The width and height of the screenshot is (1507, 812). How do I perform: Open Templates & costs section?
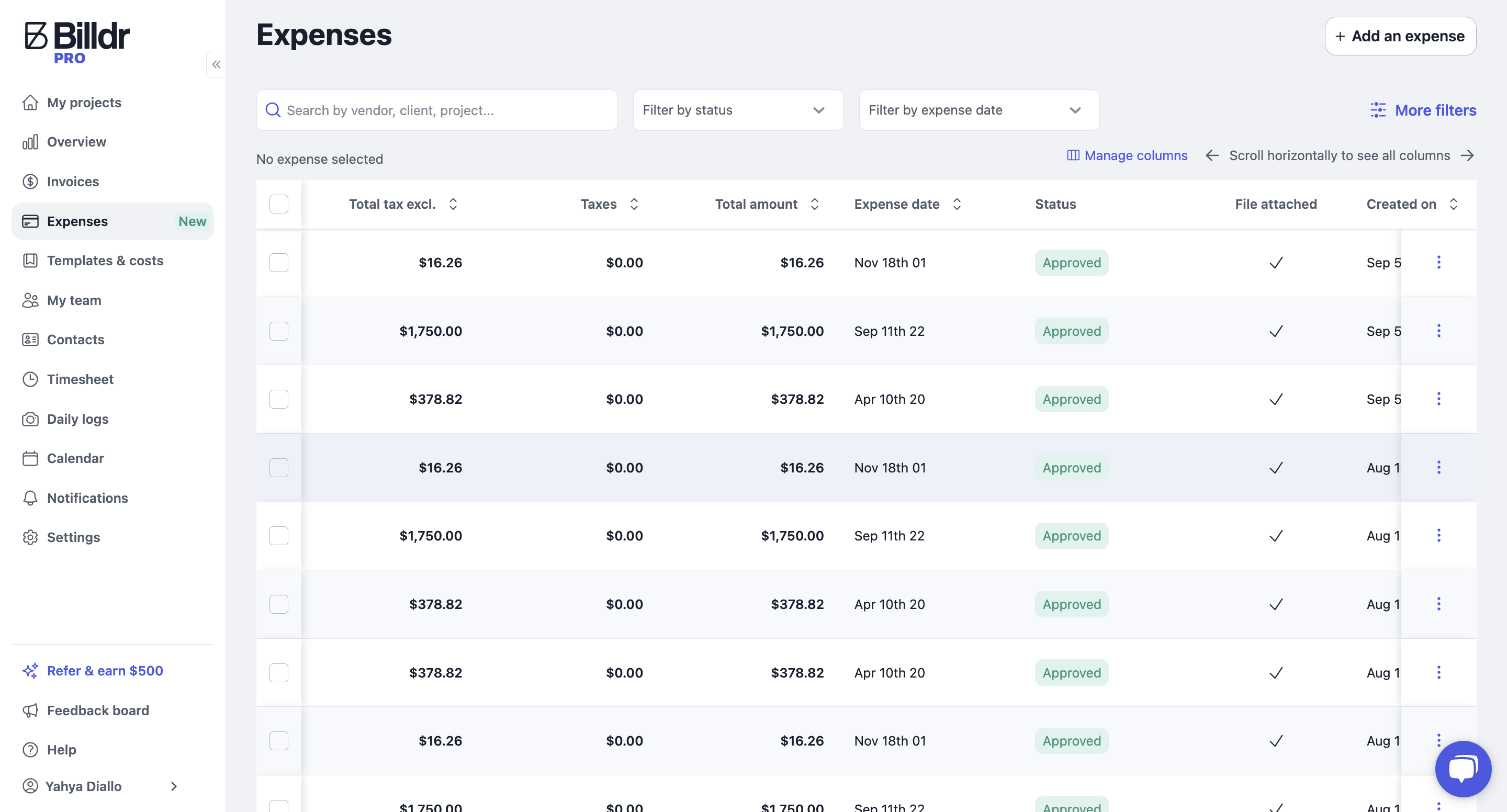coord(105,261)
